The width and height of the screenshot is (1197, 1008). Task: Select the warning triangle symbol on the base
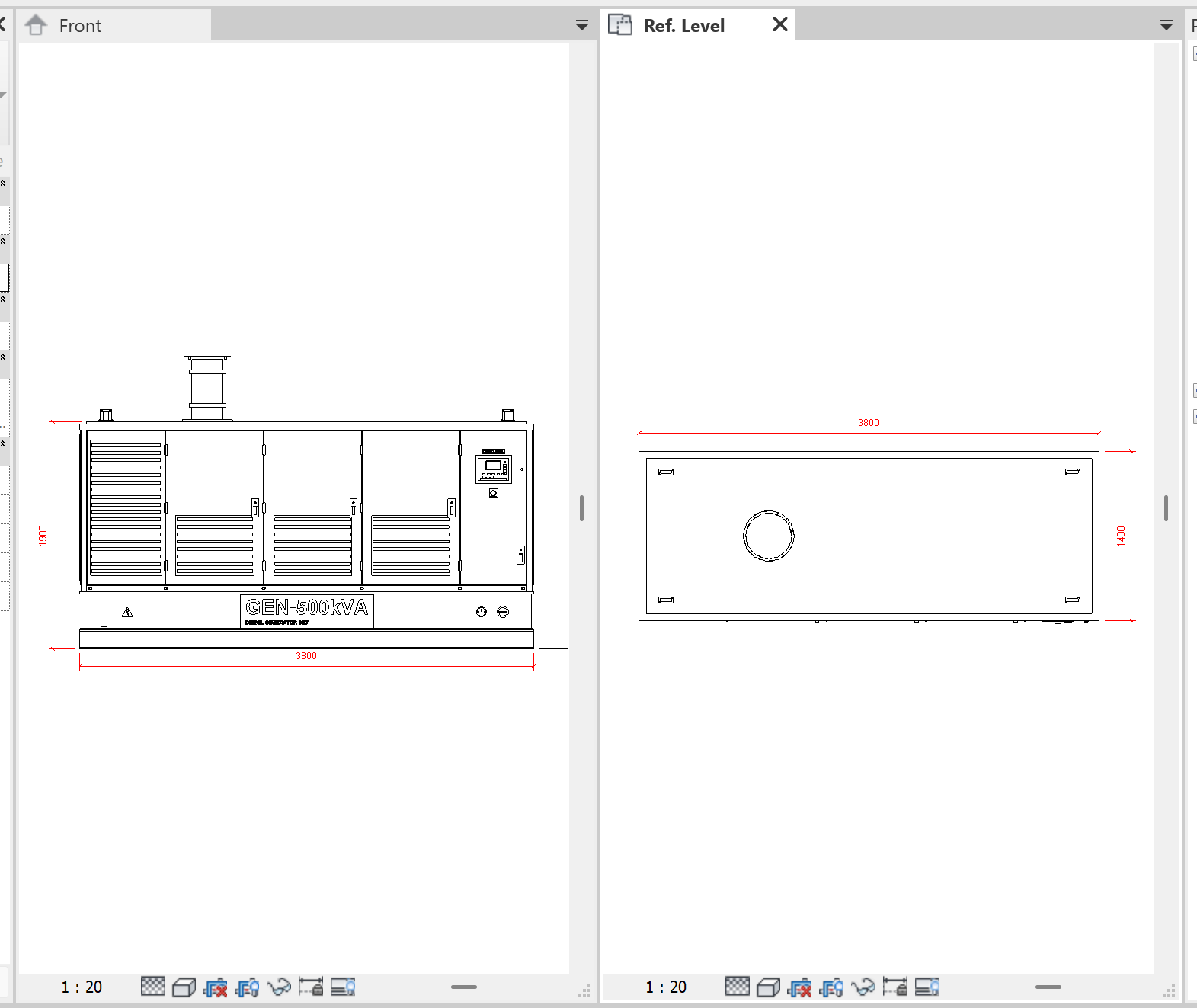[x=127, y=612]
